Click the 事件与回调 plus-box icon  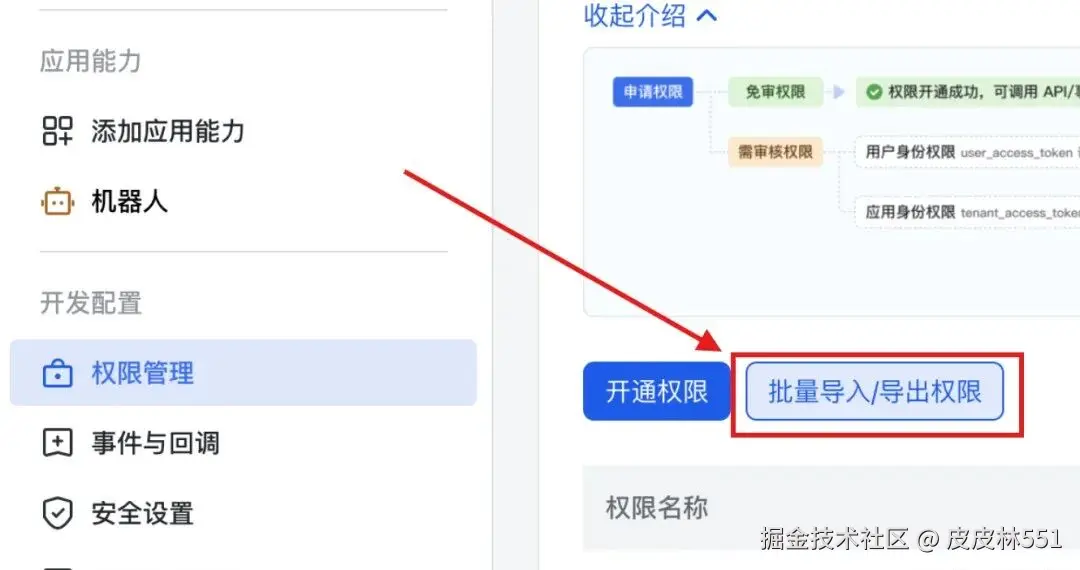coord(57,443)
